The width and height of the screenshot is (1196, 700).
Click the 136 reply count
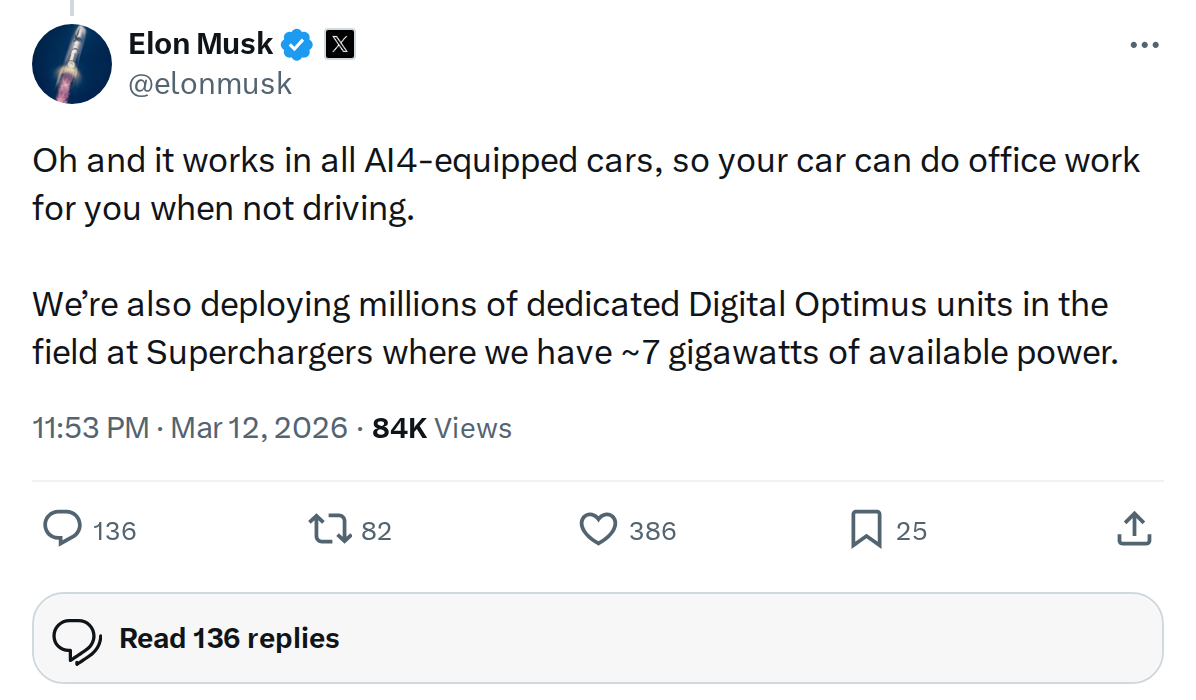[x=116, y=532]
